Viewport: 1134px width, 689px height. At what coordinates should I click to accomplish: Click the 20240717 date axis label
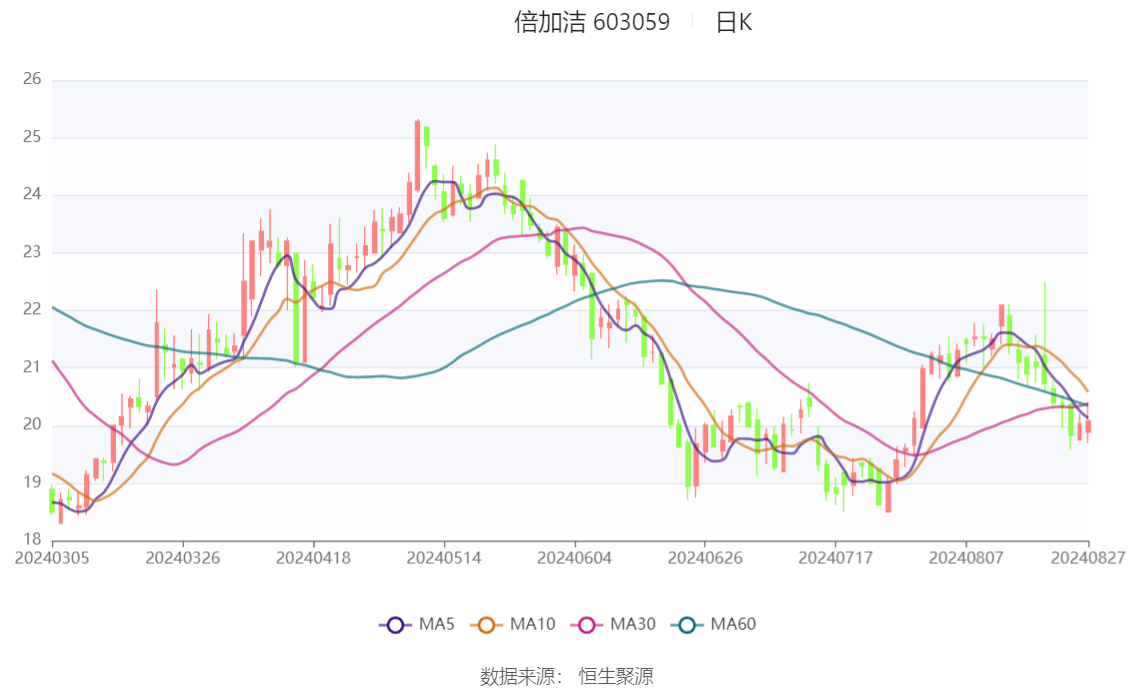[x=835, y=558]
